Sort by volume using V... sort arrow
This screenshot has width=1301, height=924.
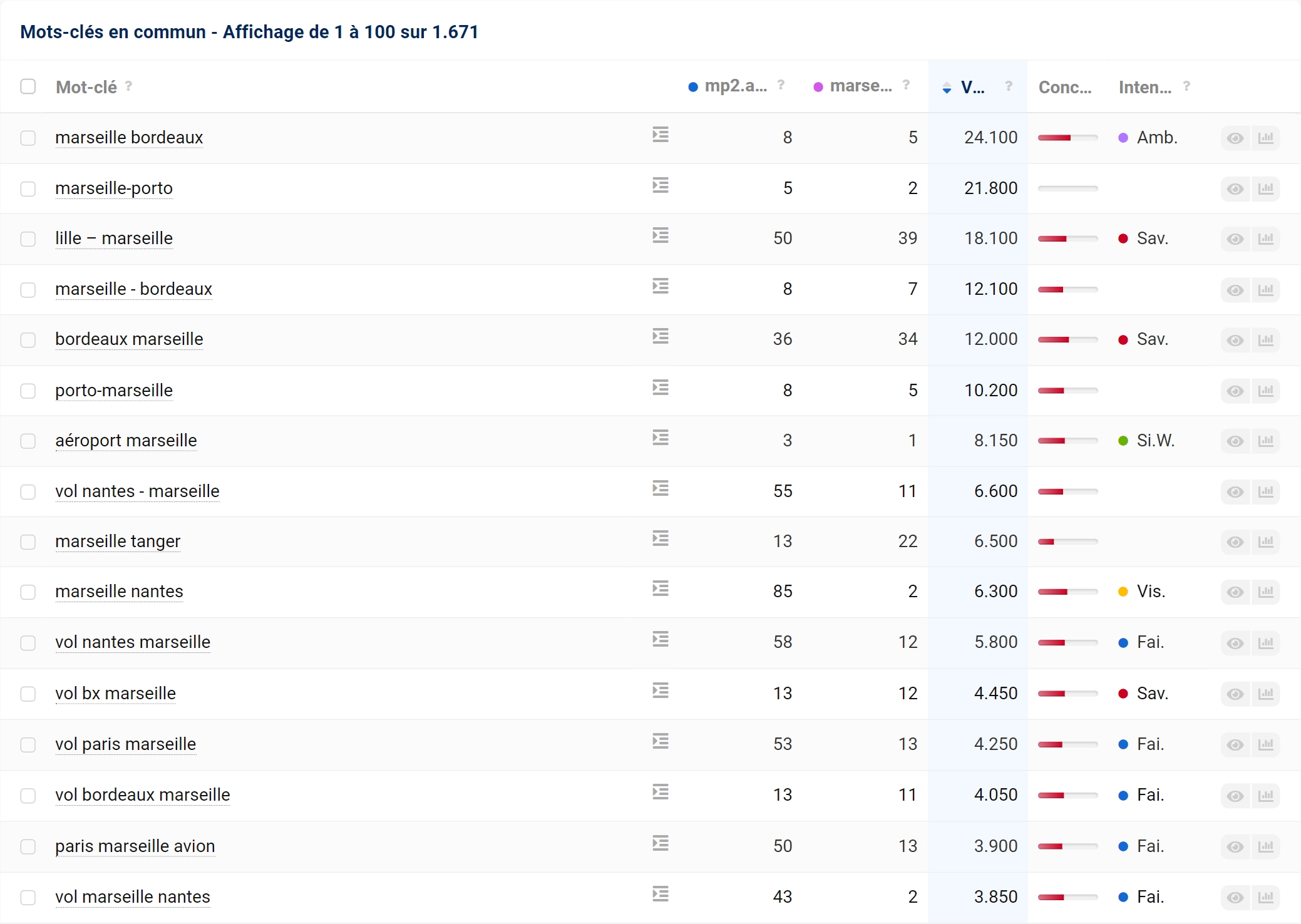[x=947, y=88]
